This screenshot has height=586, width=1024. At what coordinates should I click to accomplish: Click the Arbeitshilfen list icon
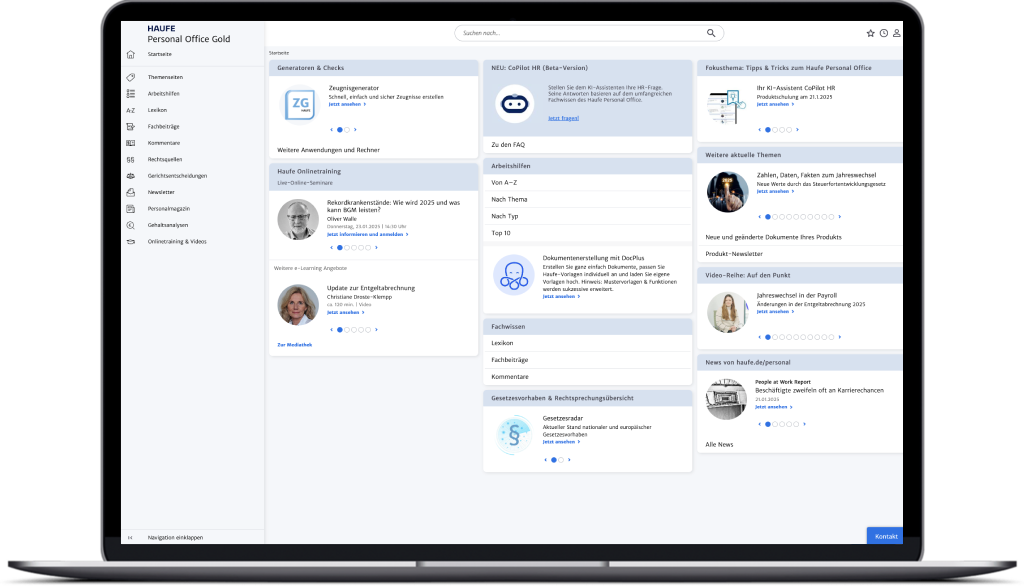pyautogui.click(x=131, y=93)
